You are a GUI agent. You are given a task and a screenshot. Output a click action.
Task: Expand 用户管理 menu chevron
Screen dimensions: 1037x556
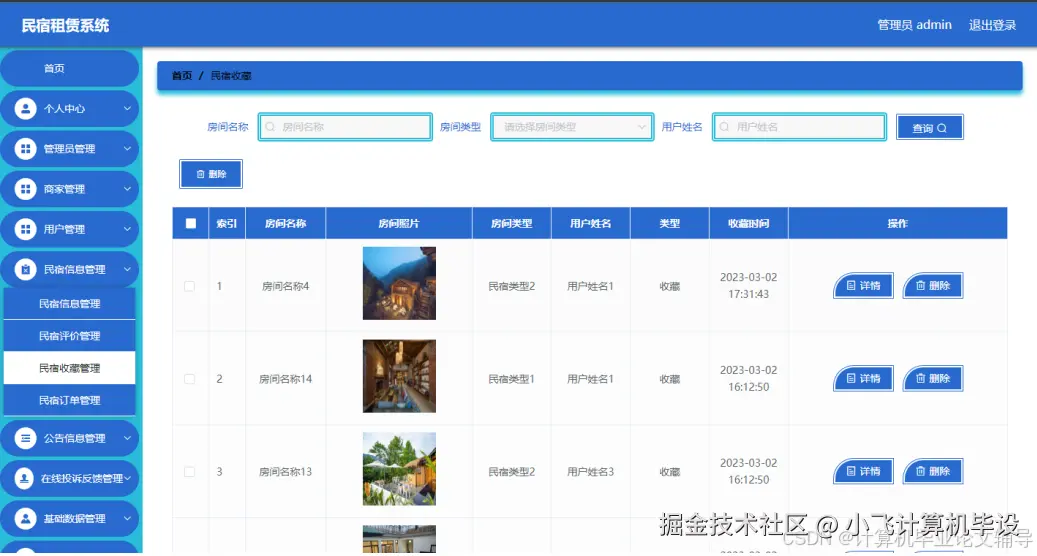point(127,229)
